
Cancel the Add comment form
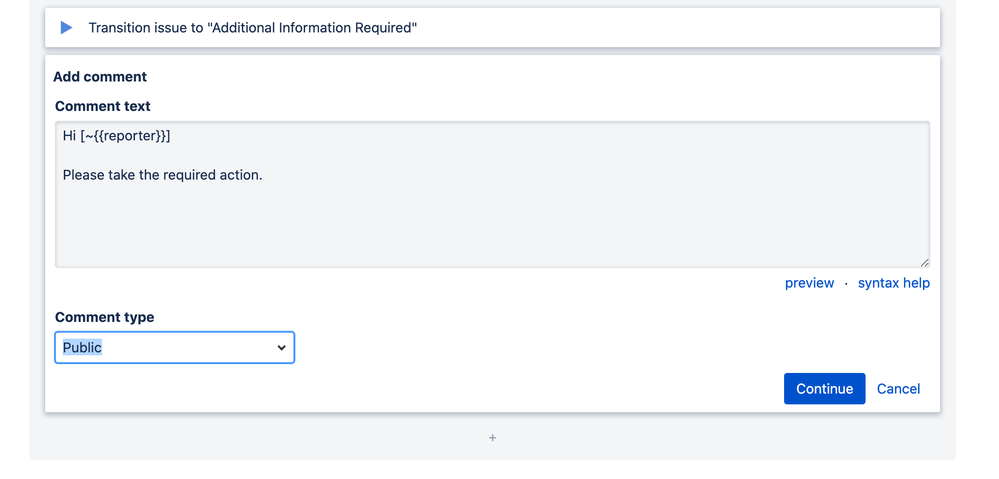click(x=898, y=389)
